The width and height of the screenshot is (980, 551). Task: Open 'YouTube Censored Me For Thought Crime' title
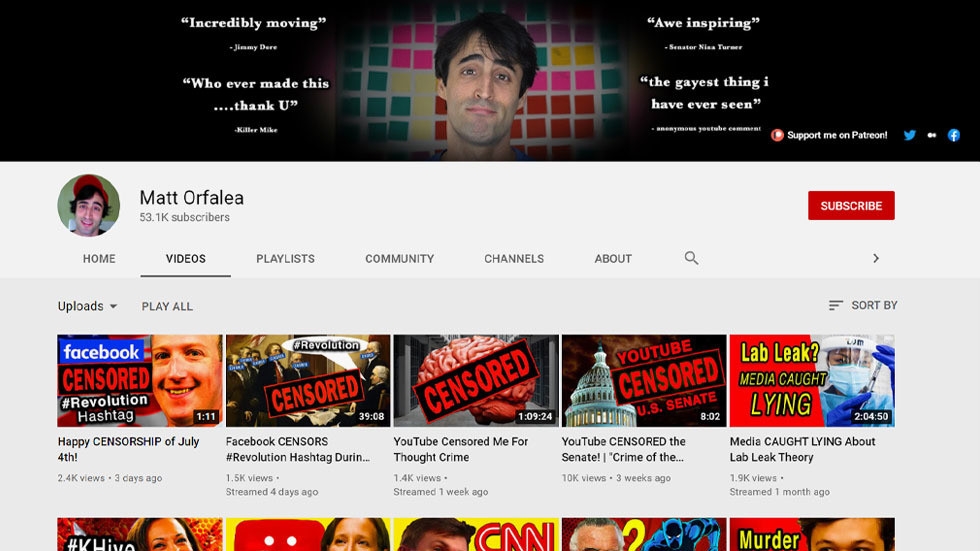(461, 449)
